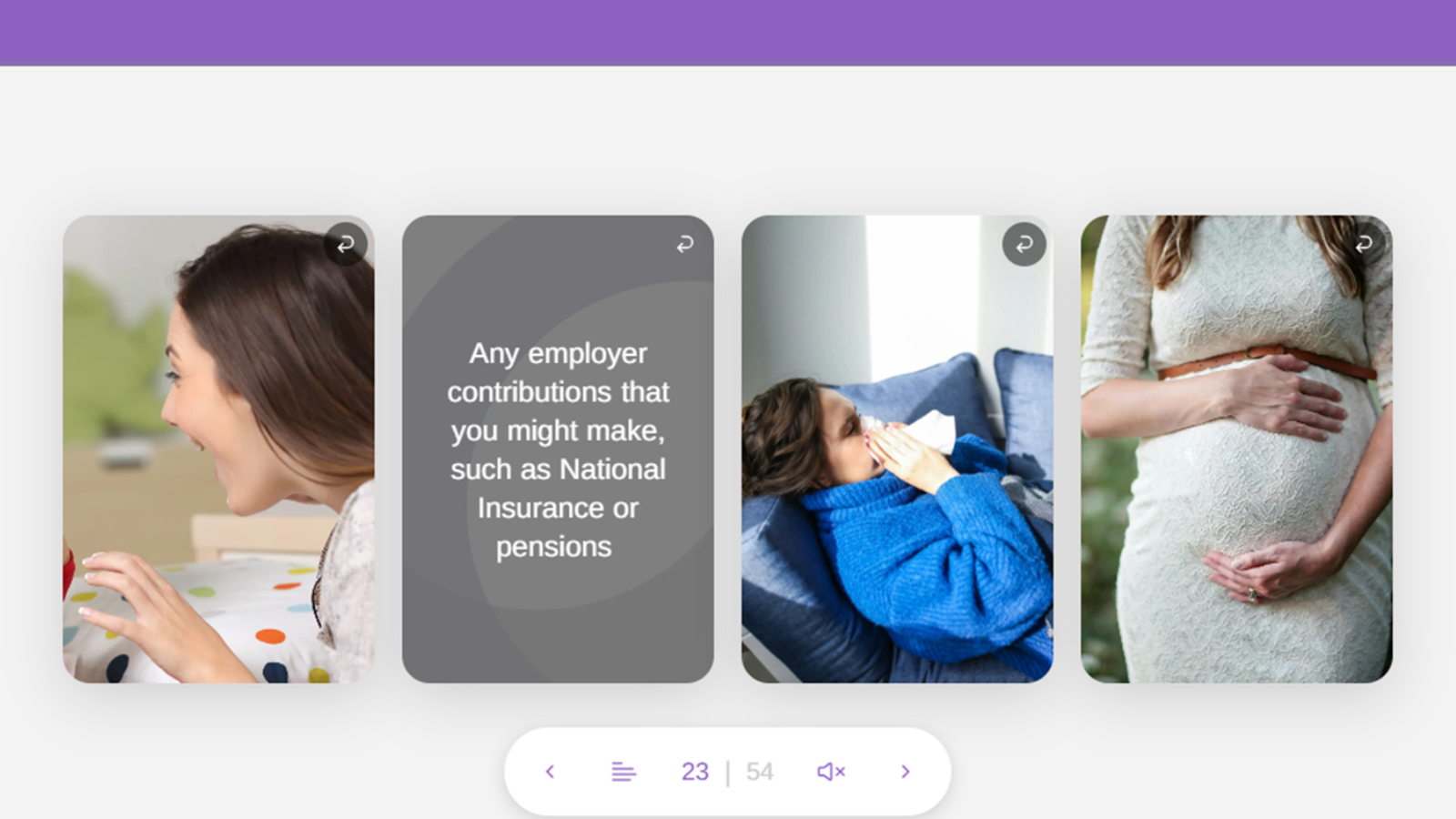The width and height of the screenshot is (1456, 819).
Task: Select the woman blowing nose photo card
Action: click(897, 449)
